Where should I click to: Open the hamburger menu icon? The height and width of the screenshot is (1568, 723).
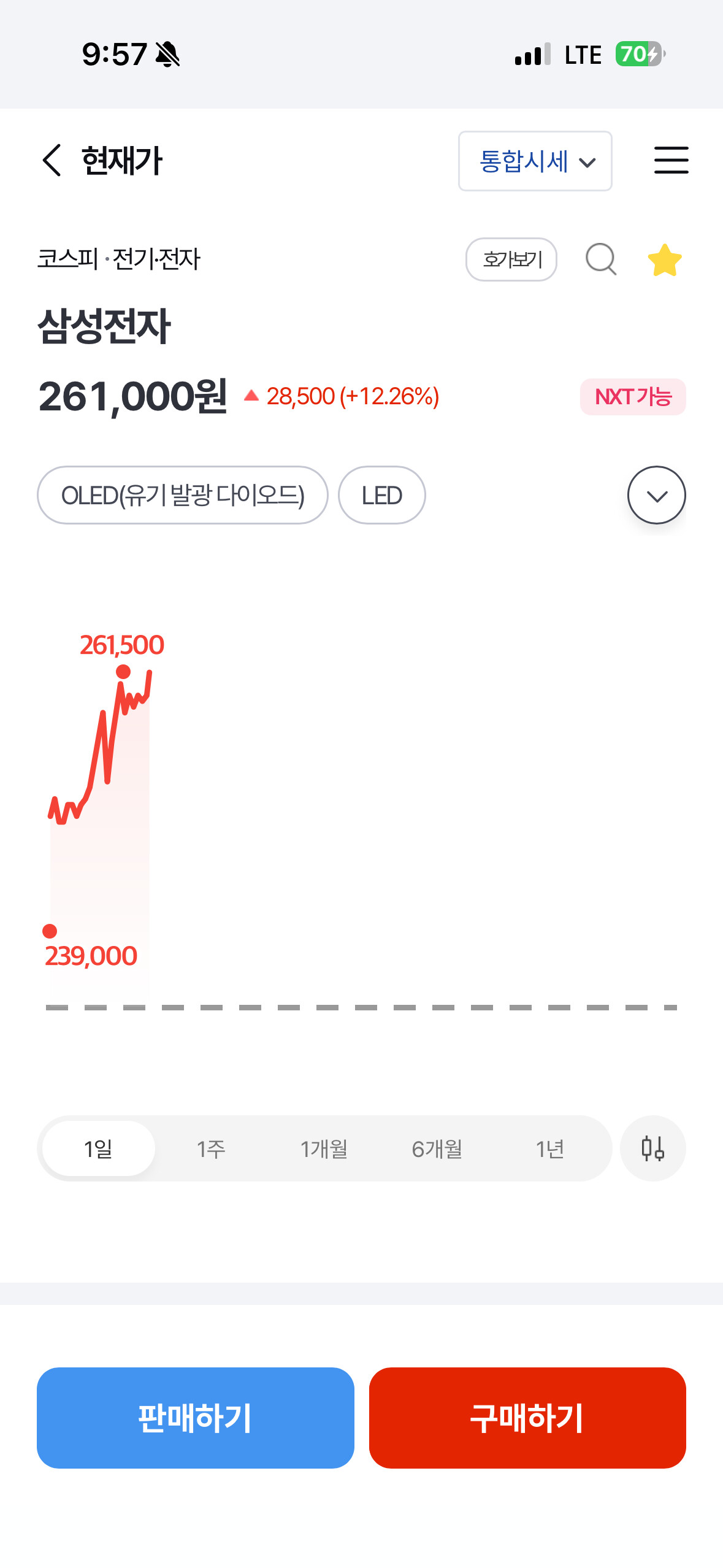(x=671, y=160)
